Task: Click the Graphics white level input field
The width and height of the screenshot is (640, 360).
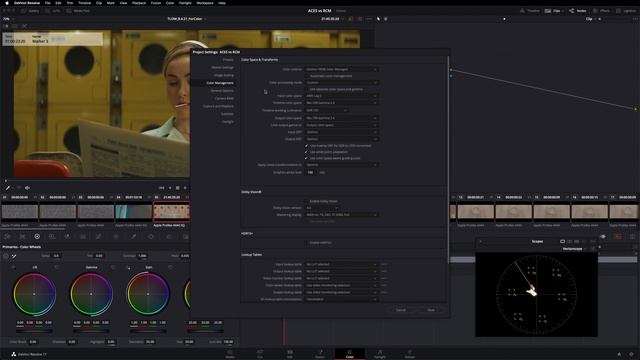Action: click(x=311, y=172)
